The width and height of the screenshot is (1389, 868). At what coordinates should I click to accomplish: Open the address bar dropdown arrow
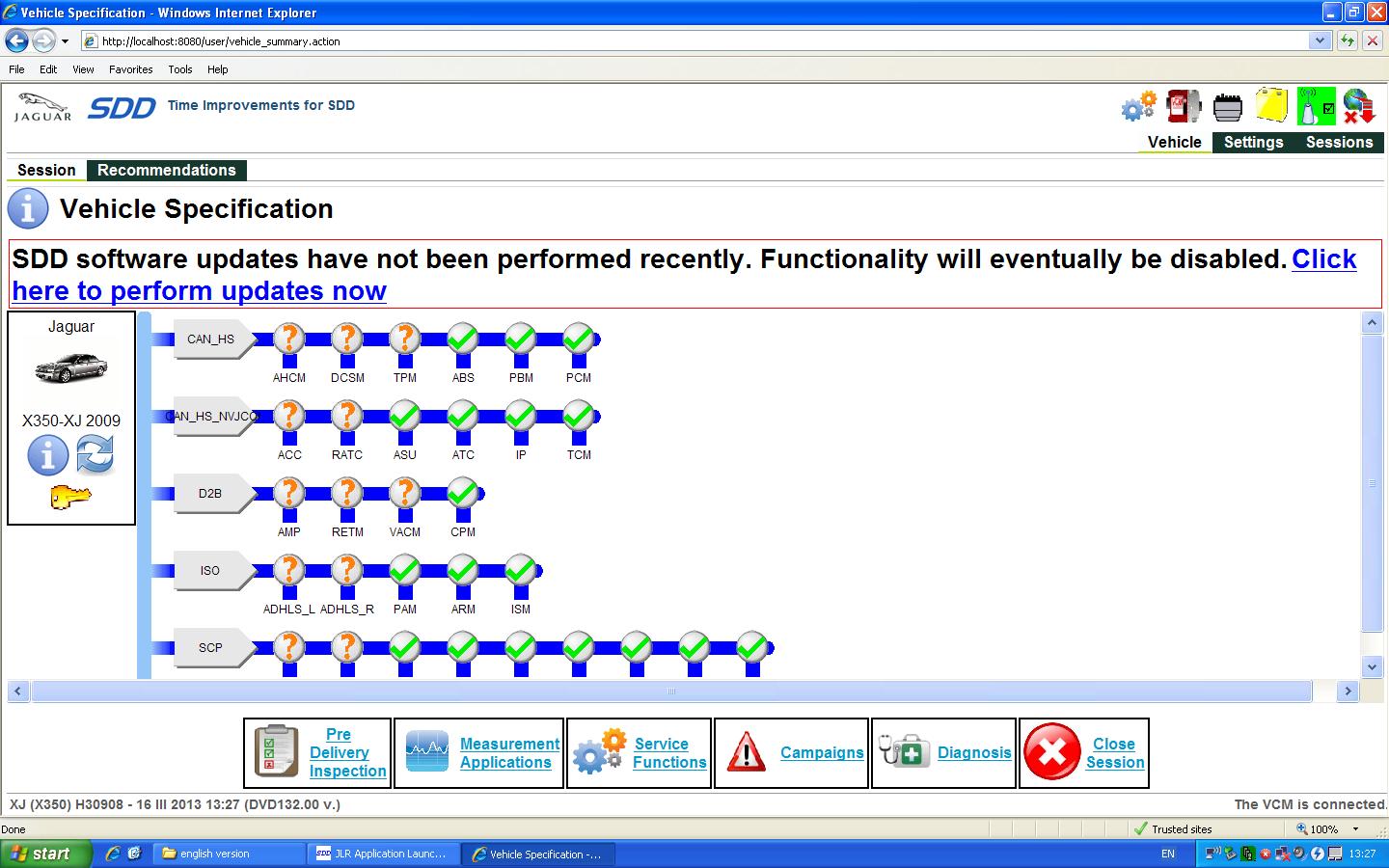[1320, 41]
